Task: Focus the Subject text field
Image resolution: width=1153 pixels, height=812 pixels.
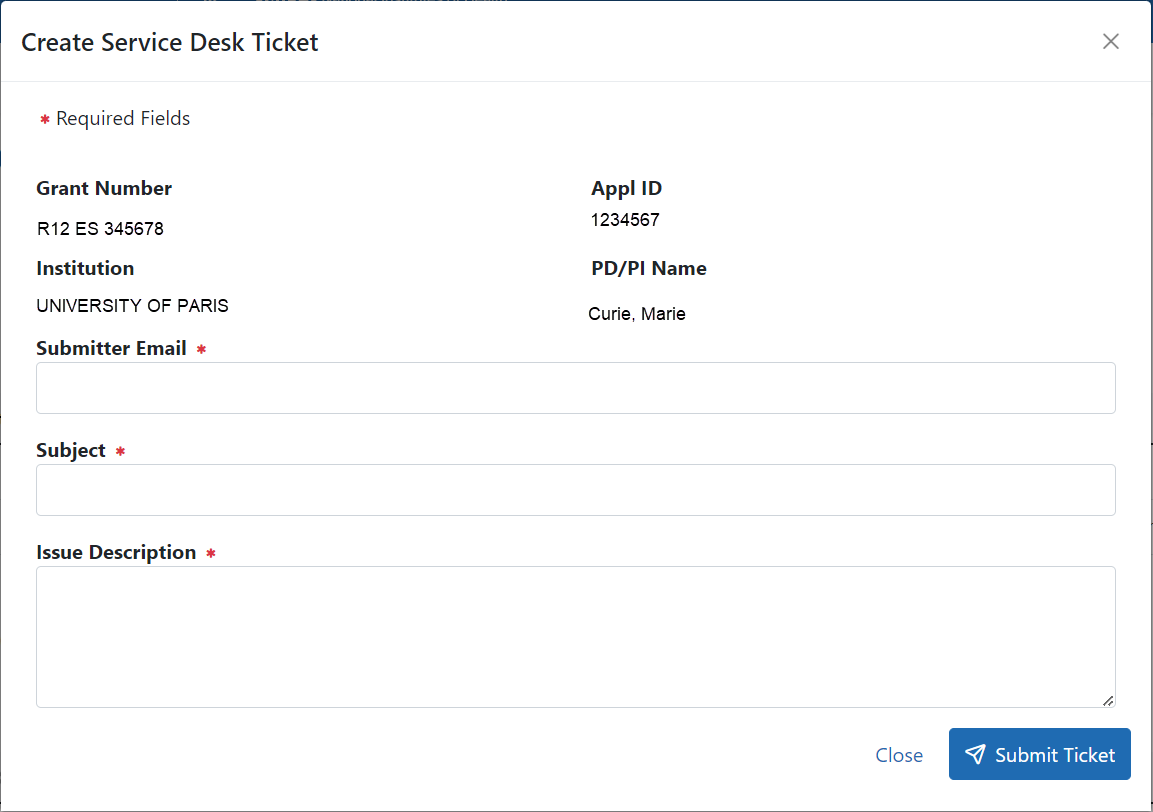Action: click(576, 490)
